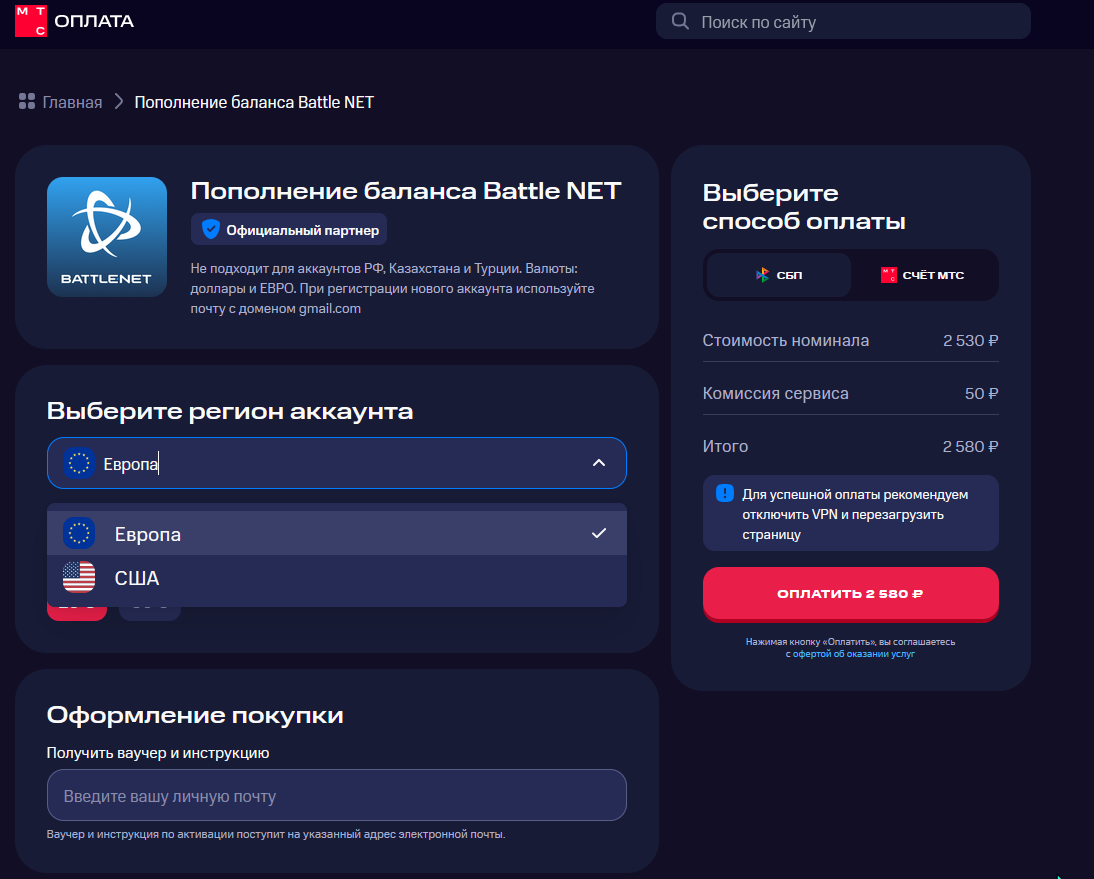Collapse the region dropdown chevron
The image size is (1094, 879).
click(x=599, y=463)
